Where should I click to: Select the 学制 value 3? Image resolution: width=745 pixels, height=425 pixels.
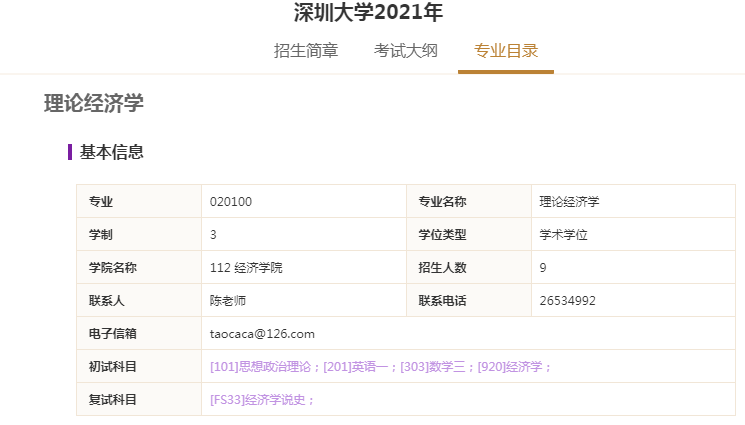[213, 235]
